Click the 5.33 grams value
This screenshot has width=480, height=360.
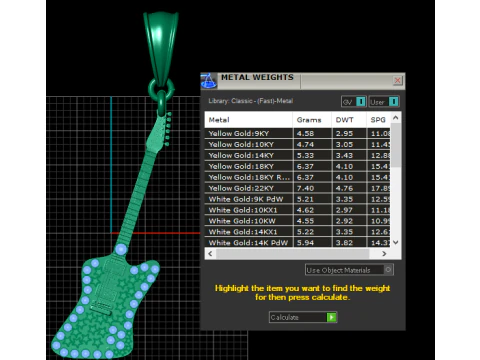(x=305, y=155)
